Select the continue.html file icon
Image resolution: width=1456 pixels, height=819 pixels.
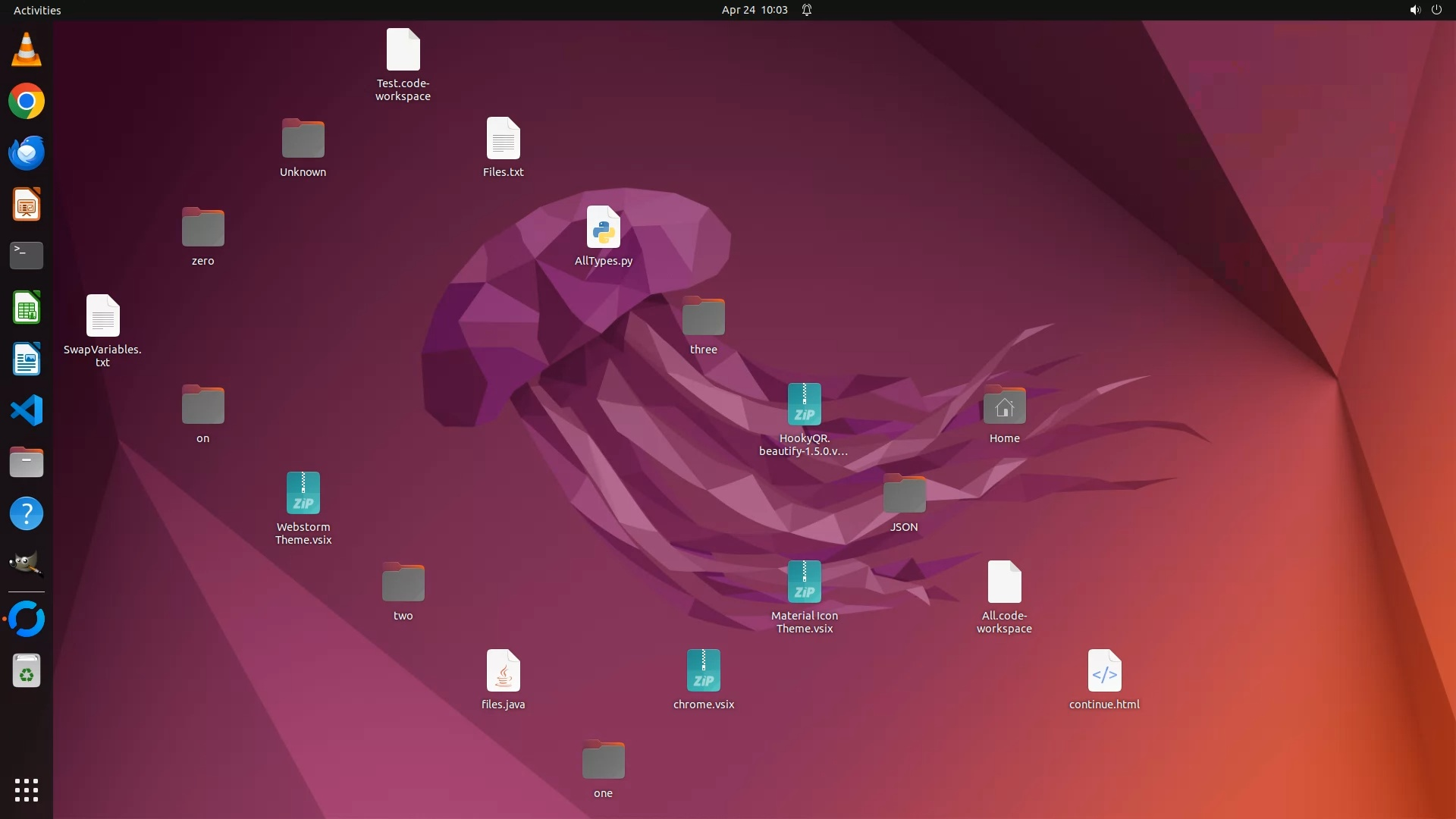(1104, 671)
